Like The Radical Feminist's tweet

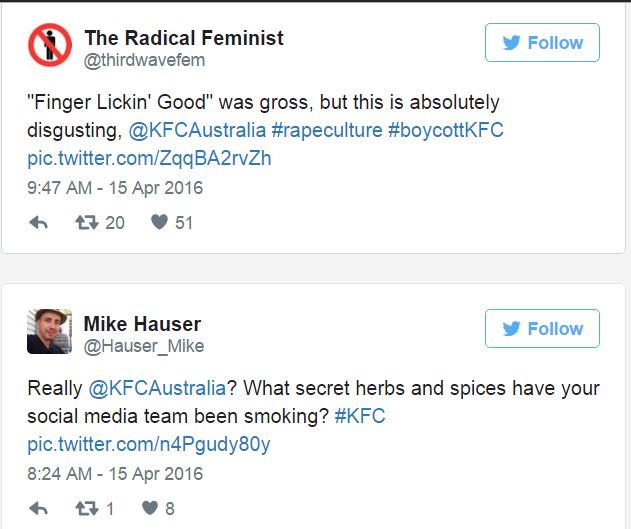(159, 223)
